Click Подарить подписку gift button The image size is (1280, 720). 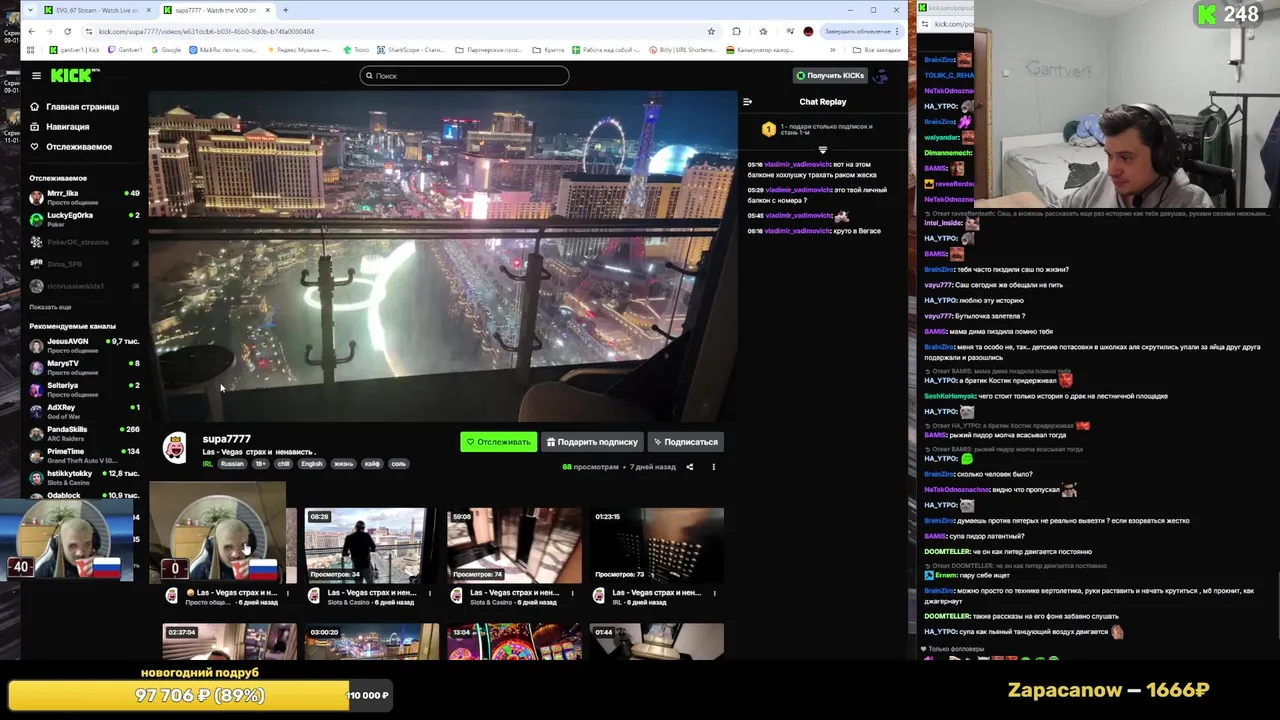592,442
